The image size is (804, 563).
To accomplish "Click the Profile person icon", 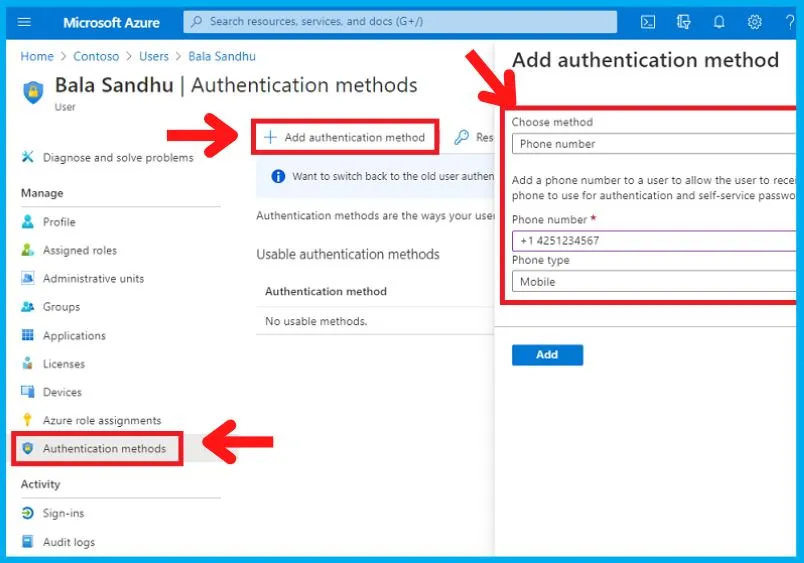I will click(28, 222).
